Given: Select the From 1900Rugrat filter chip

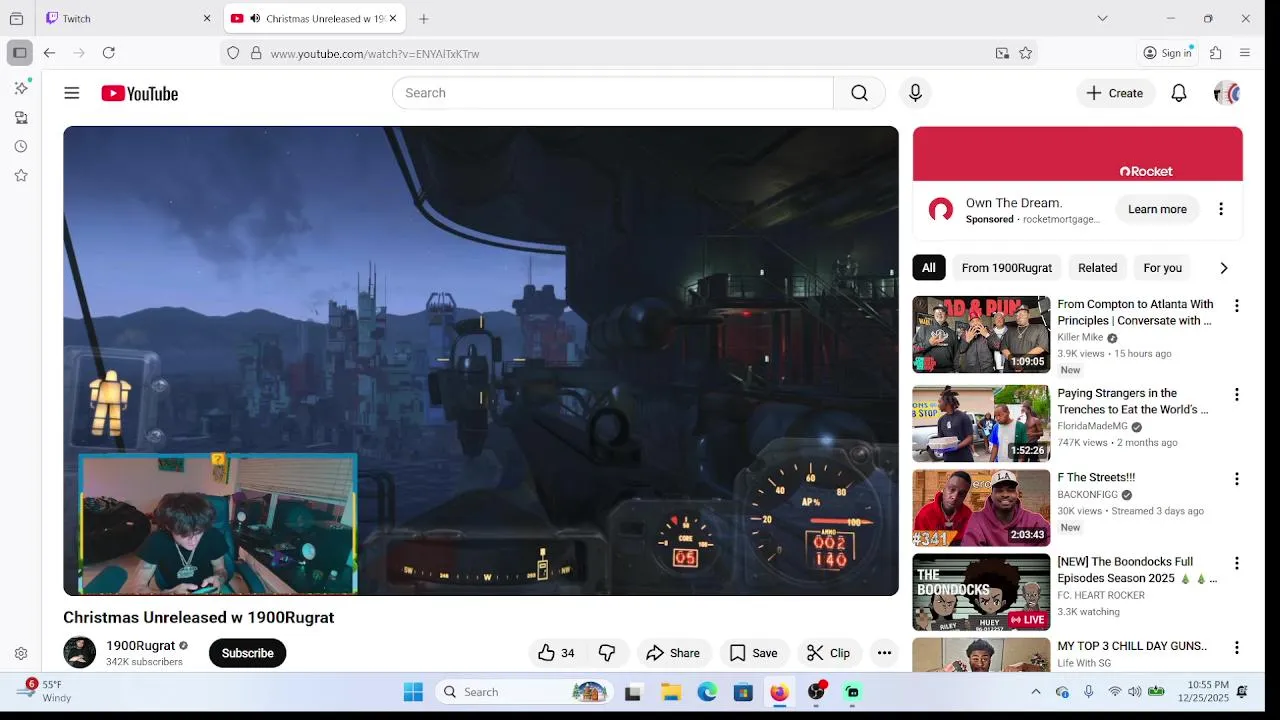Looking at the screenshot, I should [x=1006, y=268].
